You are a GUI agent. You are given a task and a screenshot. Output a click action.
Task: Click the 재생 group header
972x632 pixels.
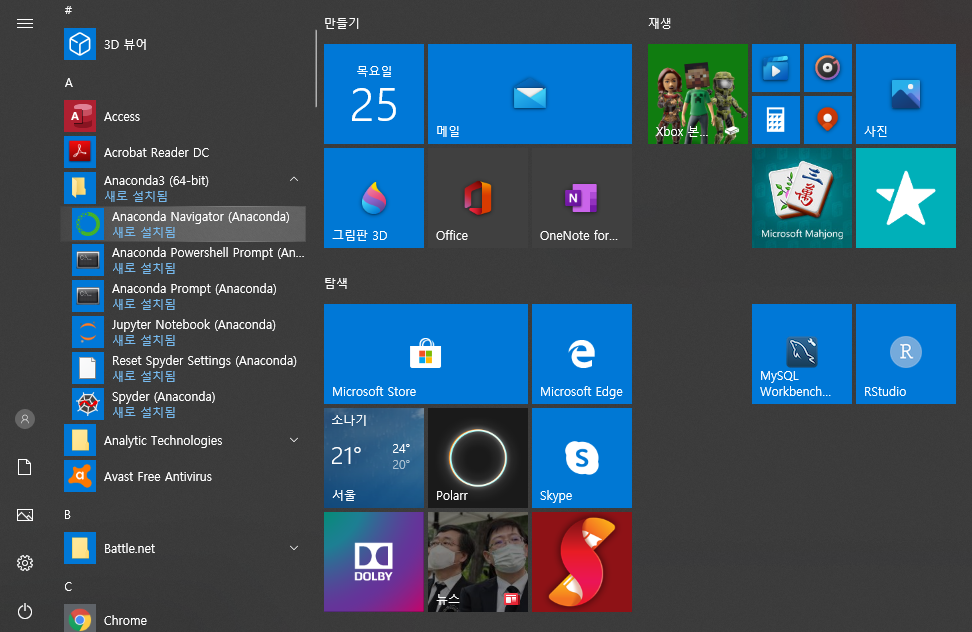coord(660,24)
